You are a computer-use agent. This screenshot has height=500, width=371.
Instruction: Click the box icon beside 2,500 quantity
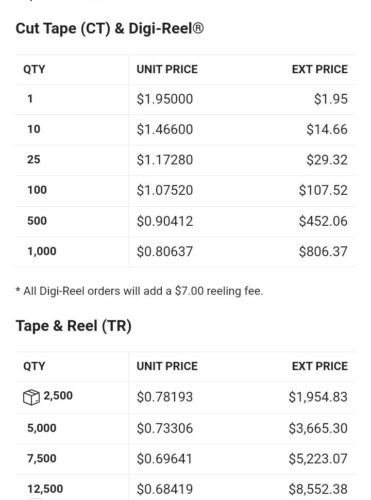[31, 397]
